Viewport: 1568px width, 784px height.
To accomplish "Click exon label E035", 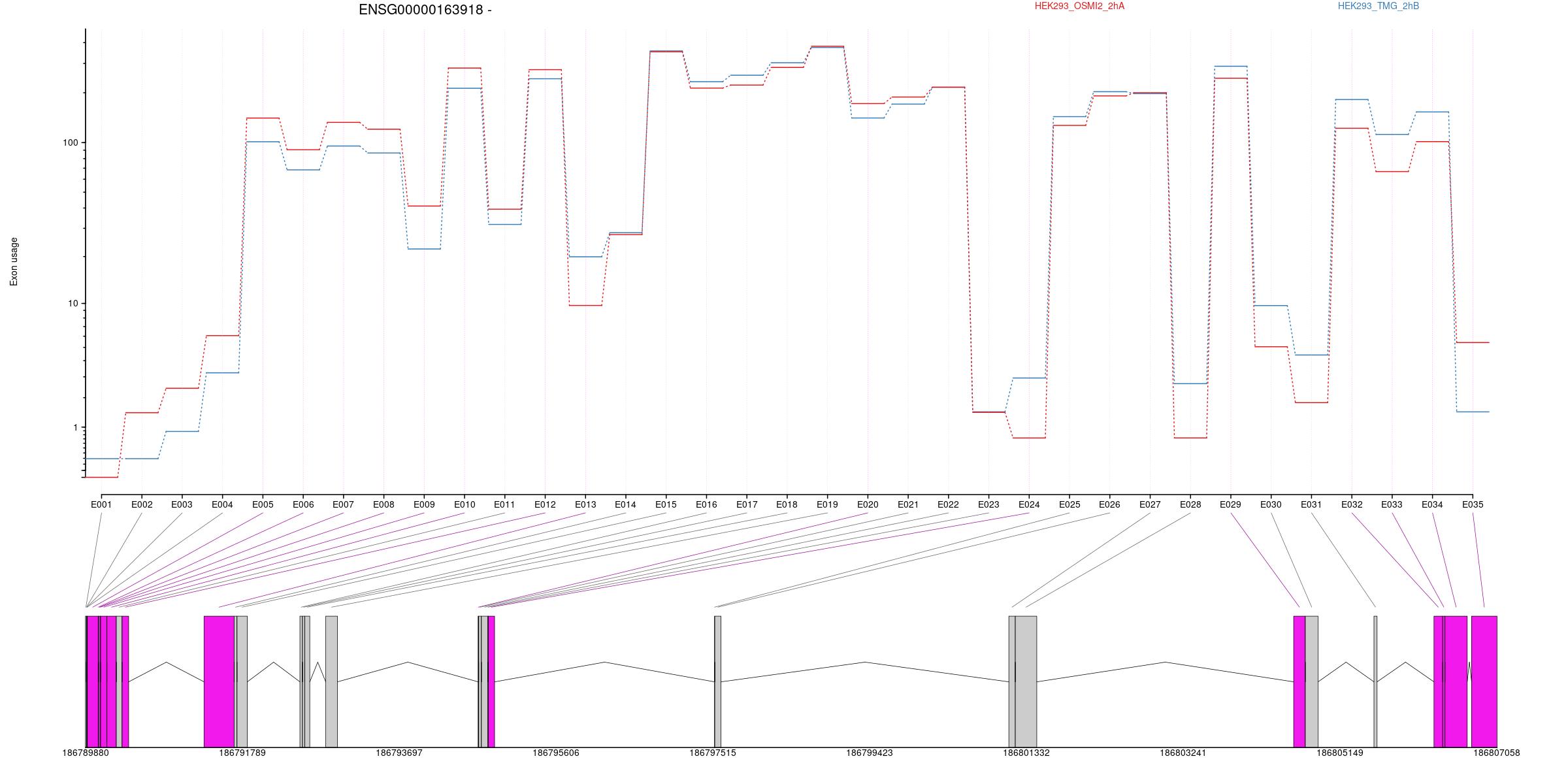I will click(1473, 504).
